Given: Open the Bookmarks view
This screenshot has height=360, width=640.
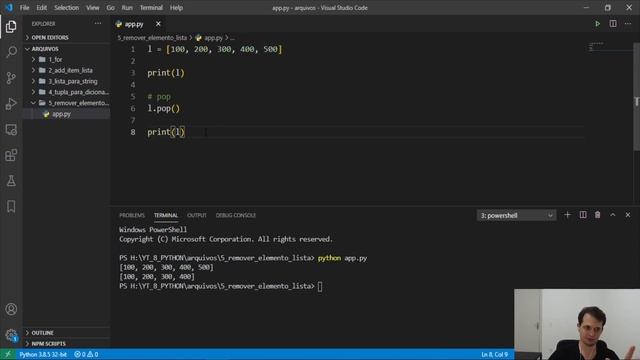Looking at the screenshot, I should [11, 206].
